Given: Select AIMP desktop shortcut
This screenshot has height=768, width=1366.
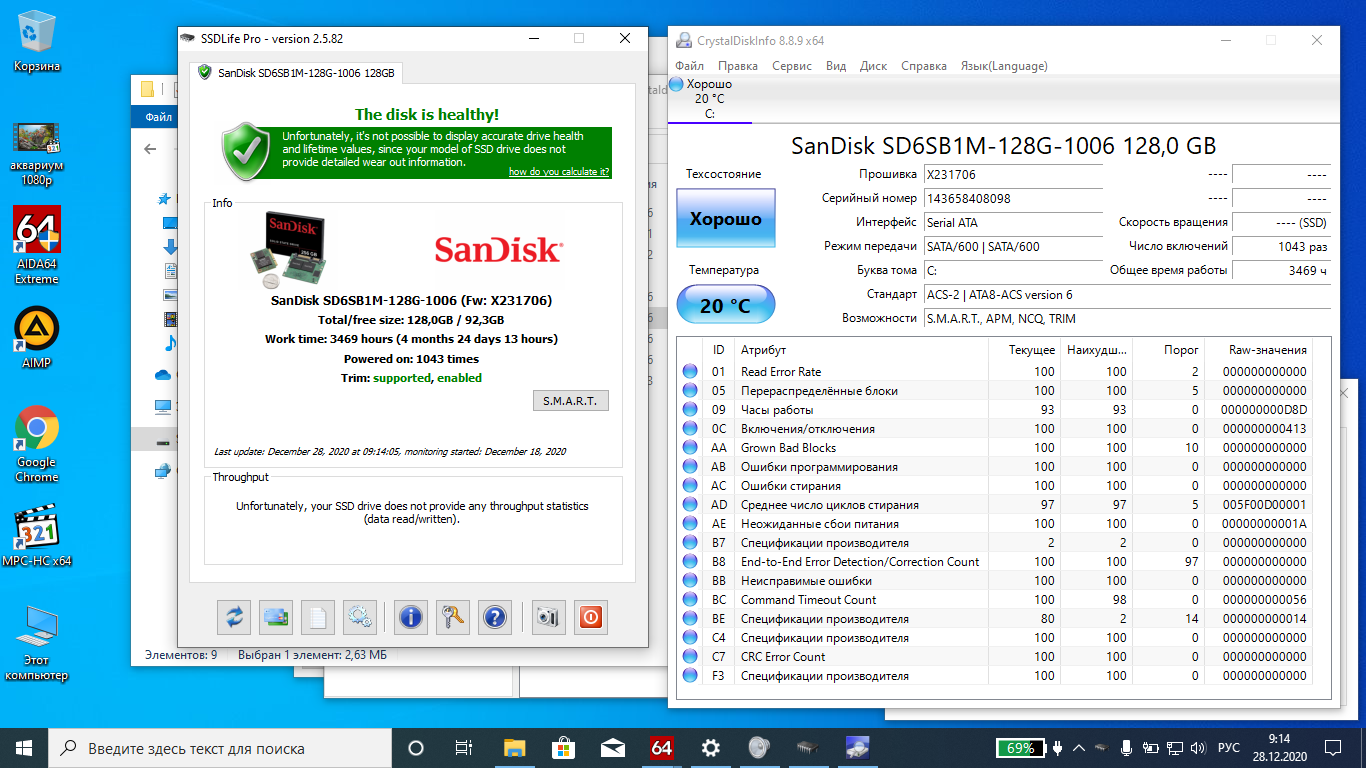Looking at the screenshot, I should (37, 338).
